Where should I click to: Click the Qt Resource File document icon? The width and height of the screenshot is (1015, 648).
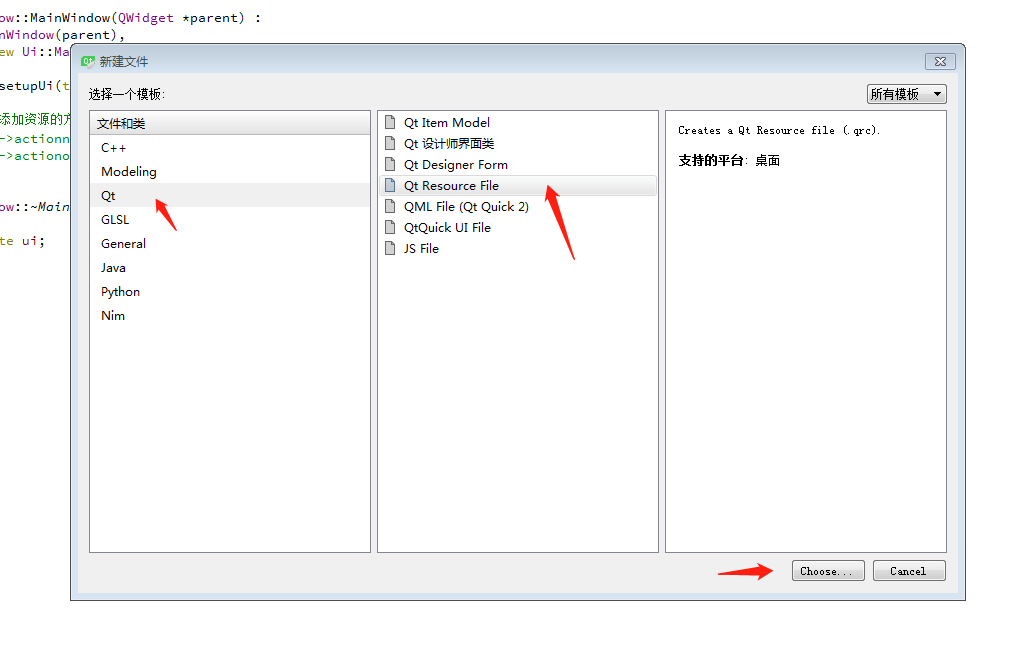point(390,185)
